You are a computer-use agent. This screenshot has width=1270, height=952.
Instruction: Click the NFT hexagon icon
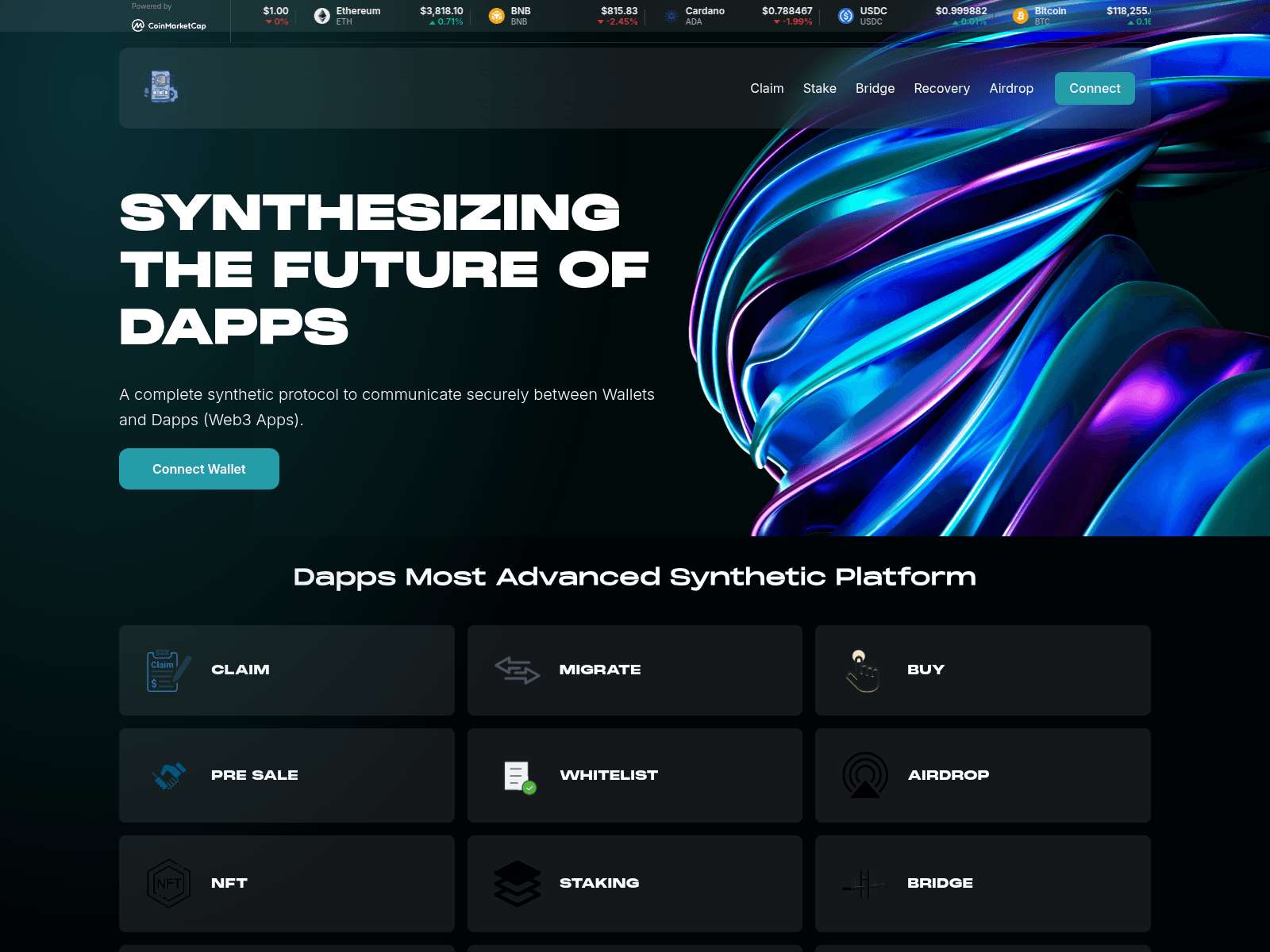coord(168,883)
